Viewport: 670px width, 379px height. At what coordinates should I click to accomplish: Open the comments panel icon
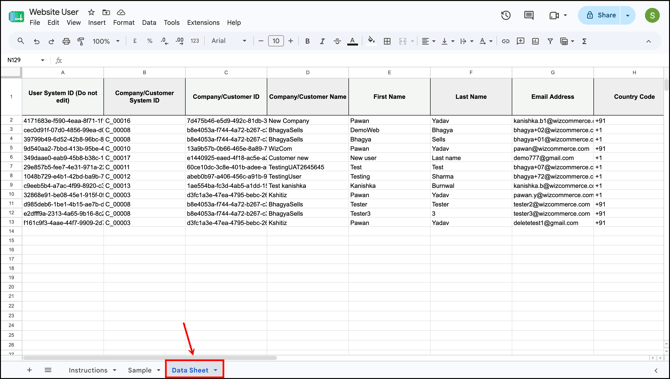point(529,15)
